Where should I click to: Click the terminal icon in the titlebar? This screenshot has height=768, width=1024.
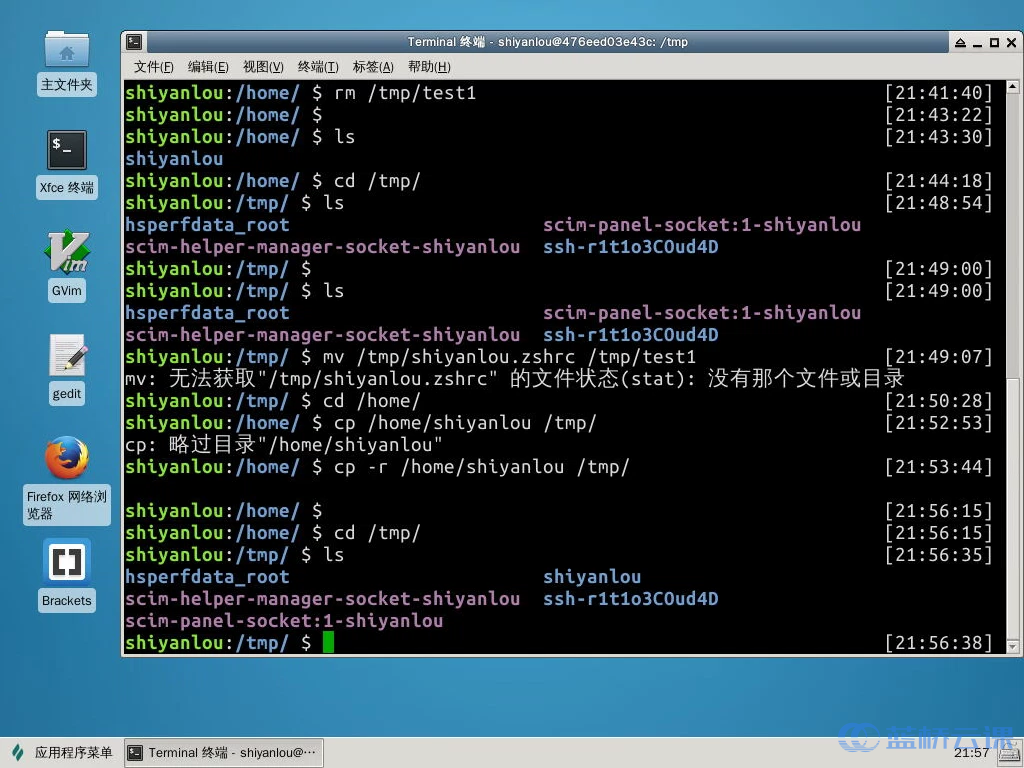tap(133, 41)
